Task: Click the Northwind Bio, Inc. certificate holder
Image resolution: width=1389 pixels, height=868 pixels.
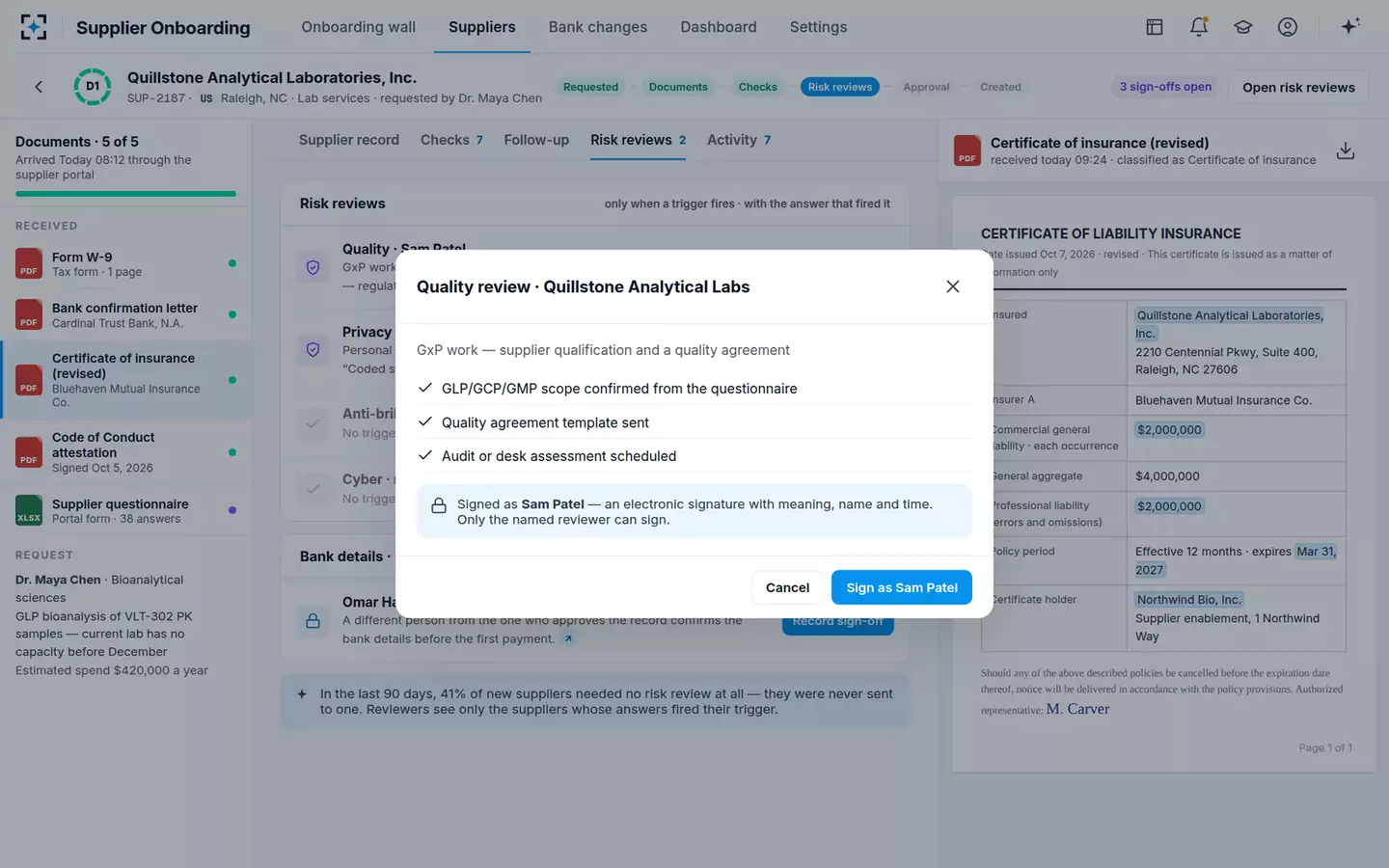Action: (1189, 600)
